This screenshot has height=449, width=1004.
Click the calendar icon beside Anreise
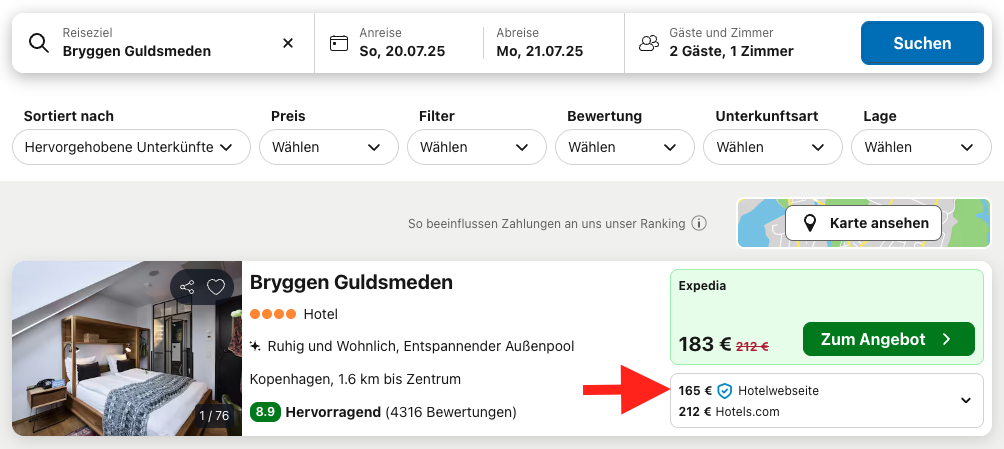338,43
